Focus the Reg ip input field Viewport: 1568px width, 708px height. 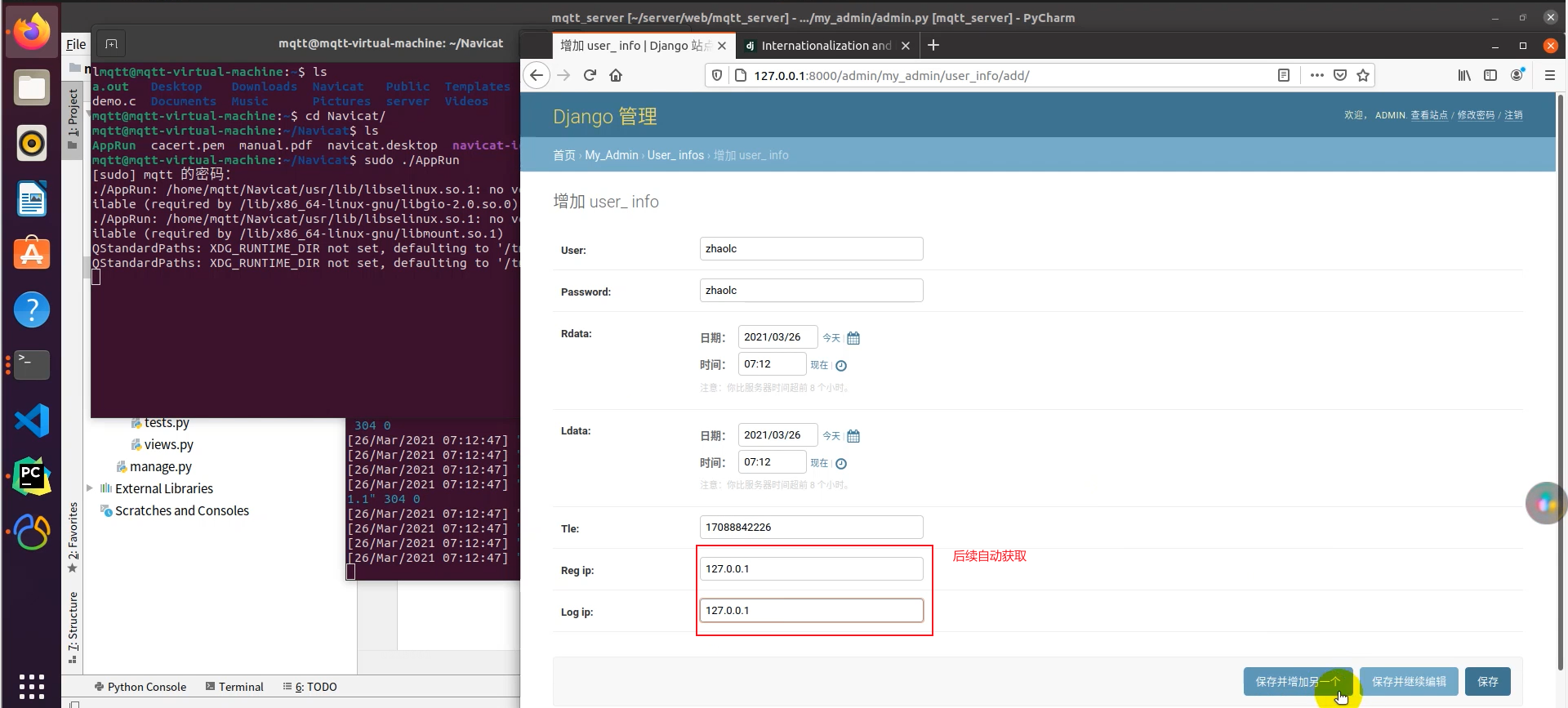pyautogui.click(x=811, y=569)
